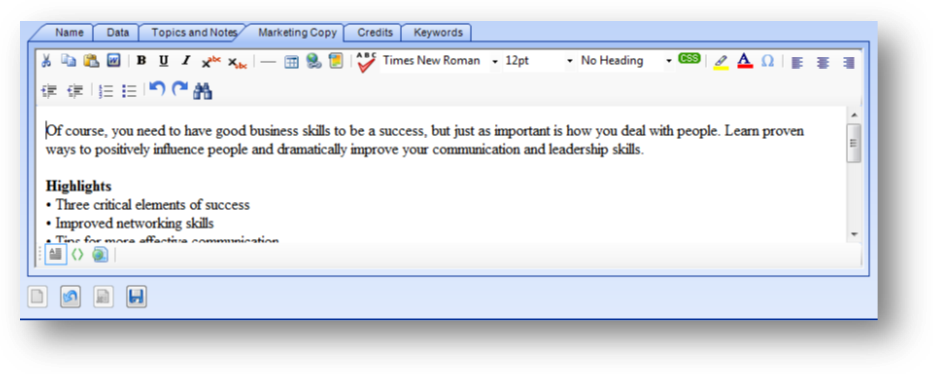This screenshot has width=933, height=374.
Task: Toggle Underline formatting
Action: [164, 61]
